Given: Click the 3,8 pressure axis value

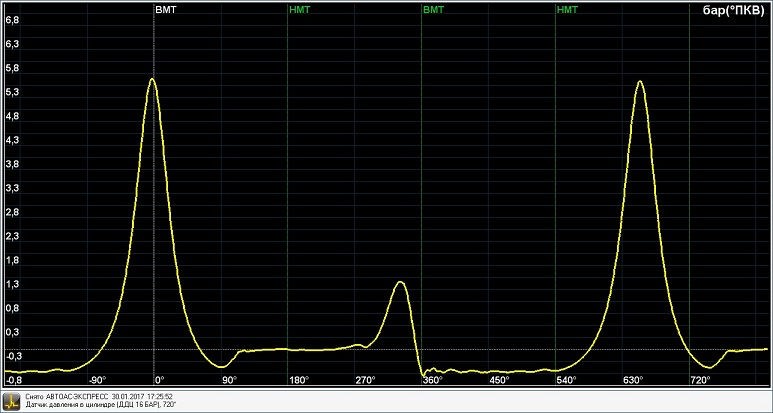Looking at the screenshot, I should pos(12,165).
